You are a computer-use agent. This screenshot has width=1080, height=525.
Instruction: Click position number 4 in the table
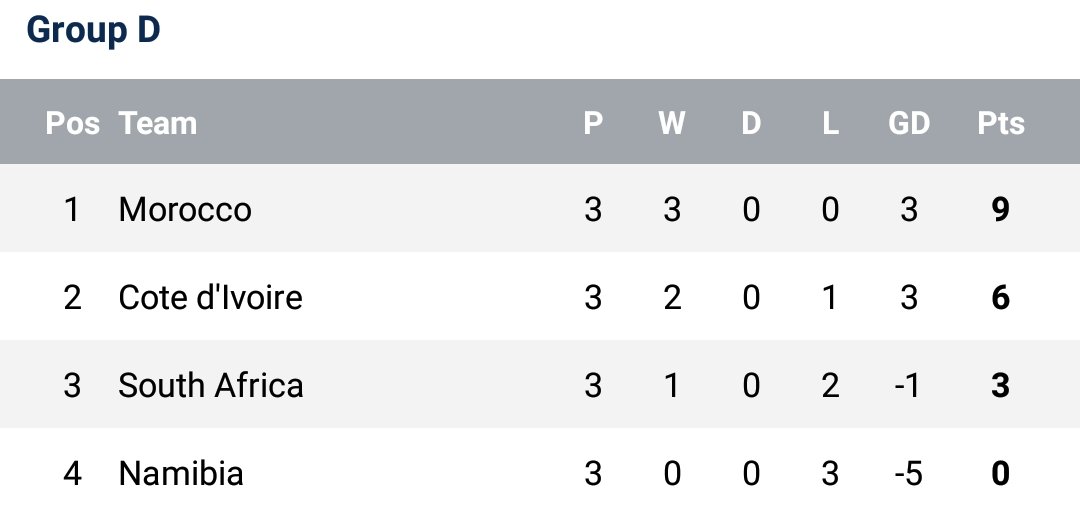coord(72,473)
